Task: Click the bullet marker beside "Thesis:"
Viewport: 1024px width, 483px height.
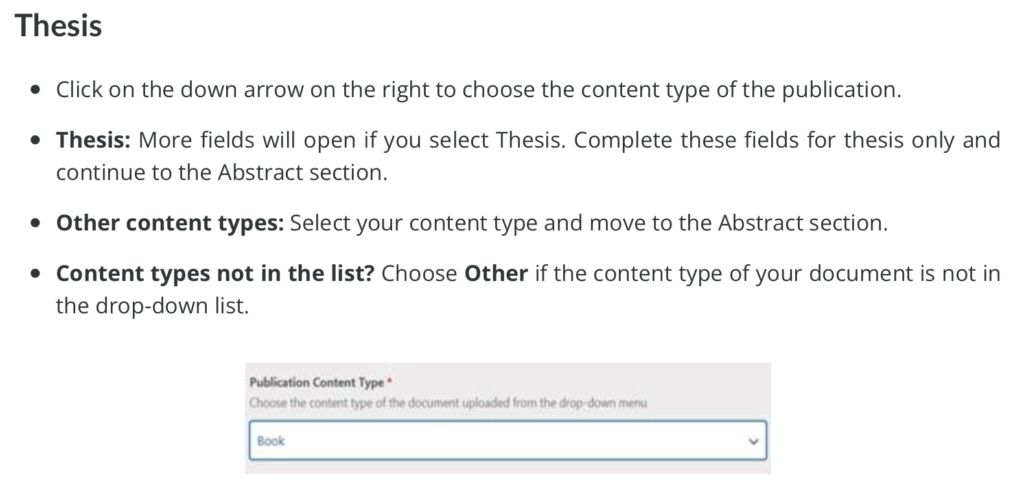Action: pyautogui.click(x=37, y=140)
